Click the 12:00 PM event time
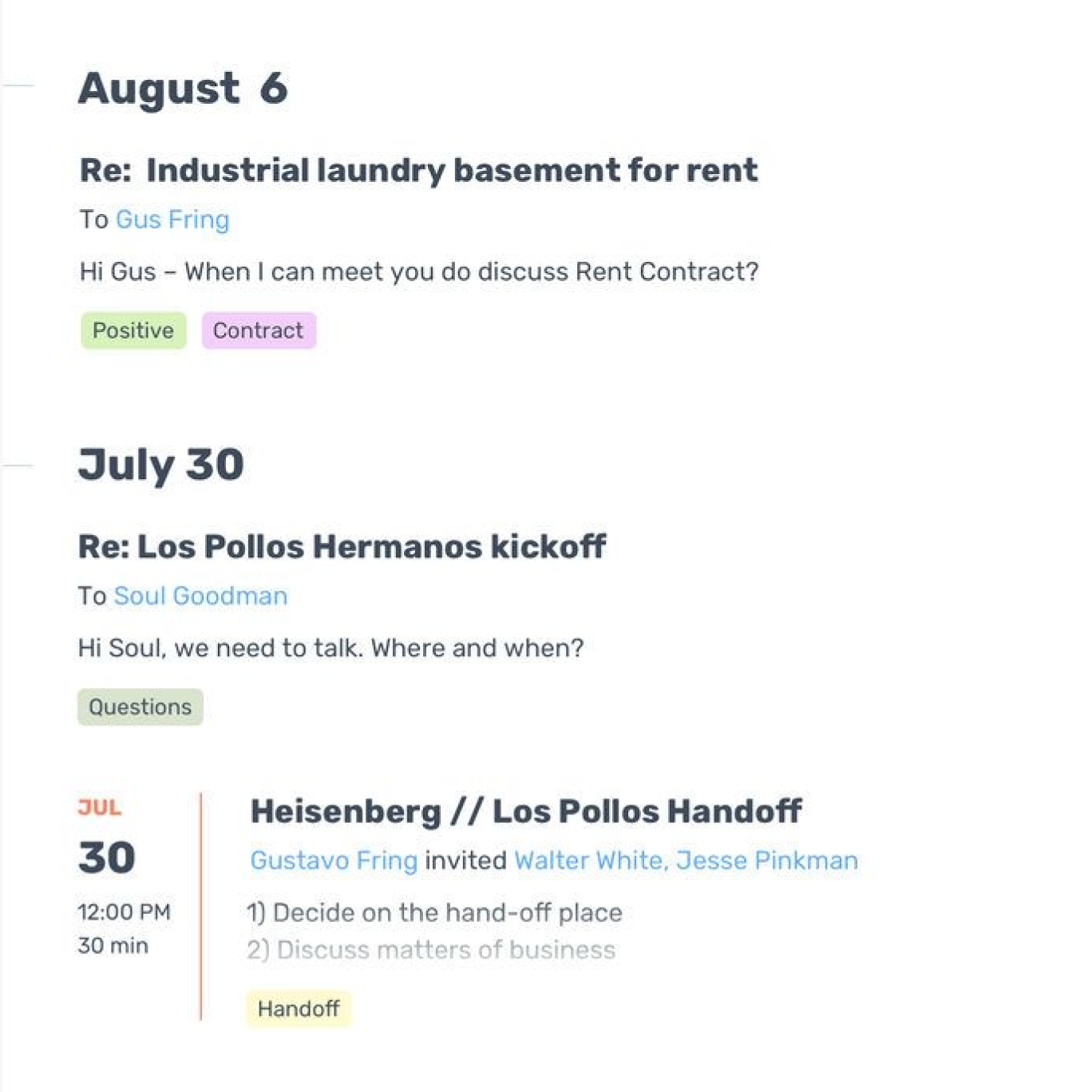 tap(124, 912)
